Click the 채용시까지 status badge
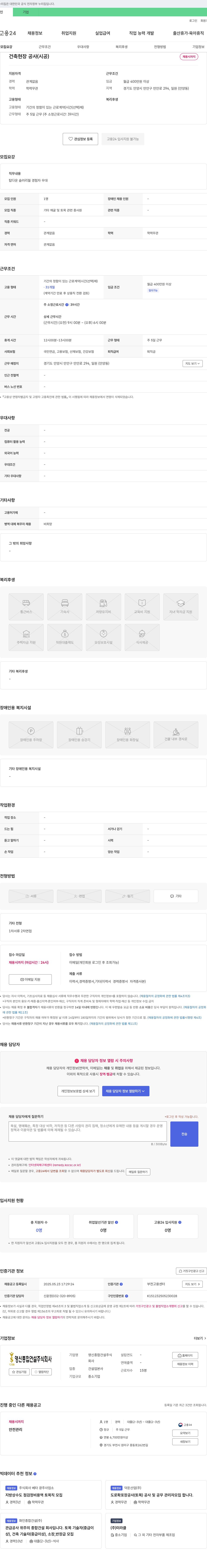 (x=189, y=57)
